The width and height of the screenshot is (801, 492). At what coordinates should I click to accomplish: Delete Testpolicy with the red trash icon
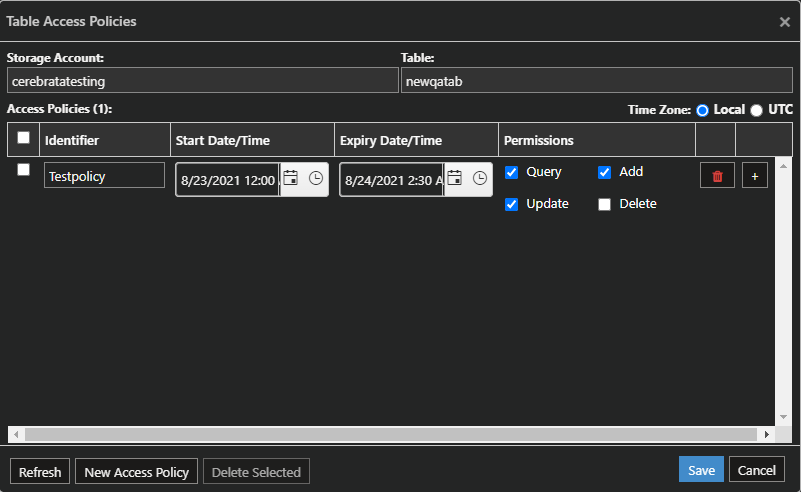tap(717, 176)
